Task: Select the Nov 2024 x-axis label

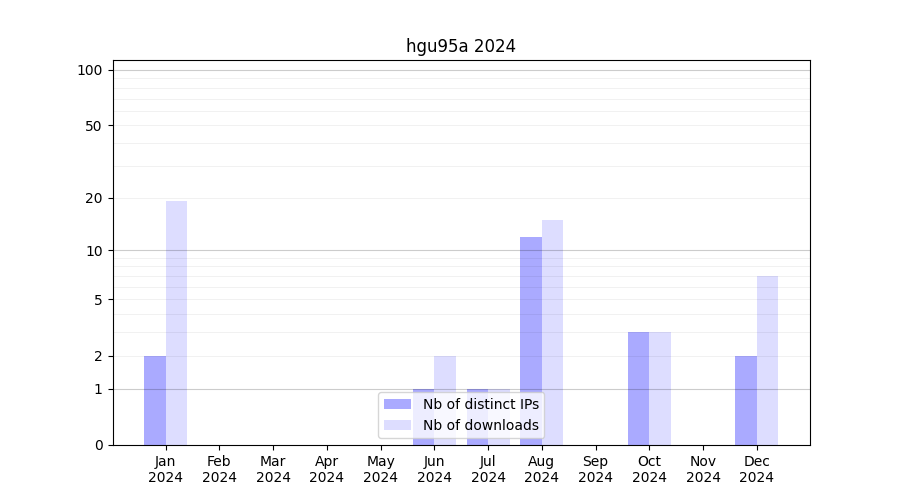Action: coord(703,469)
